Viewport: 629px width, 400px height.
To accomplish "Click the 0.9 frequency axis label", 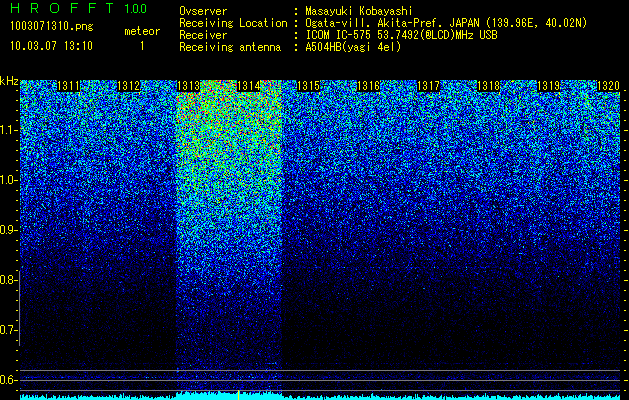I will [8, 230].
